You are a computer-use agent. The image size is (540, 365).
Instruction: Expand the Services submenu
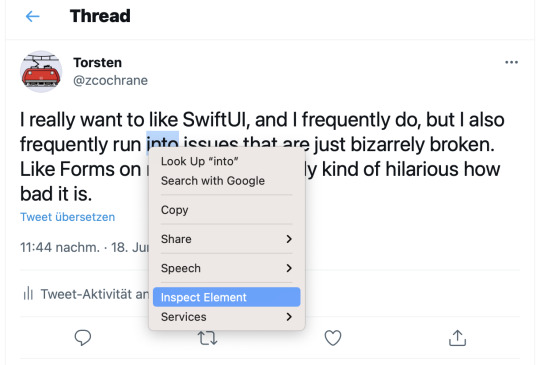(x=227, y=317)
